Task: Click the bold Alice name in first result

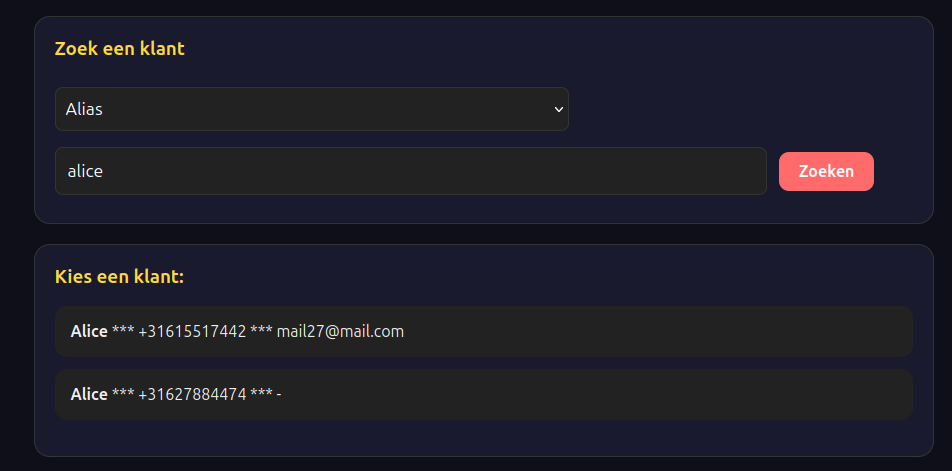Action: [x=89, y=332]
